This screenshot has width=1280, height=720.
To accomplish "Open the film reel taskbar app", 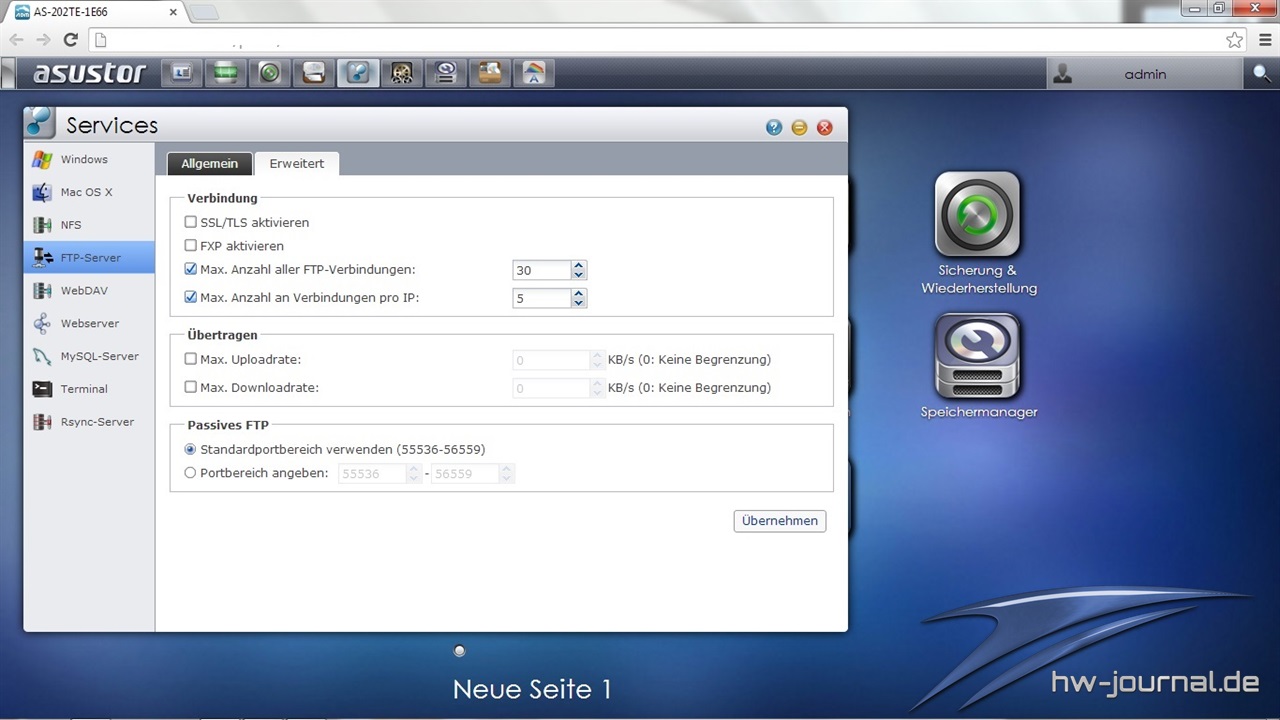I will pos(402,73).
